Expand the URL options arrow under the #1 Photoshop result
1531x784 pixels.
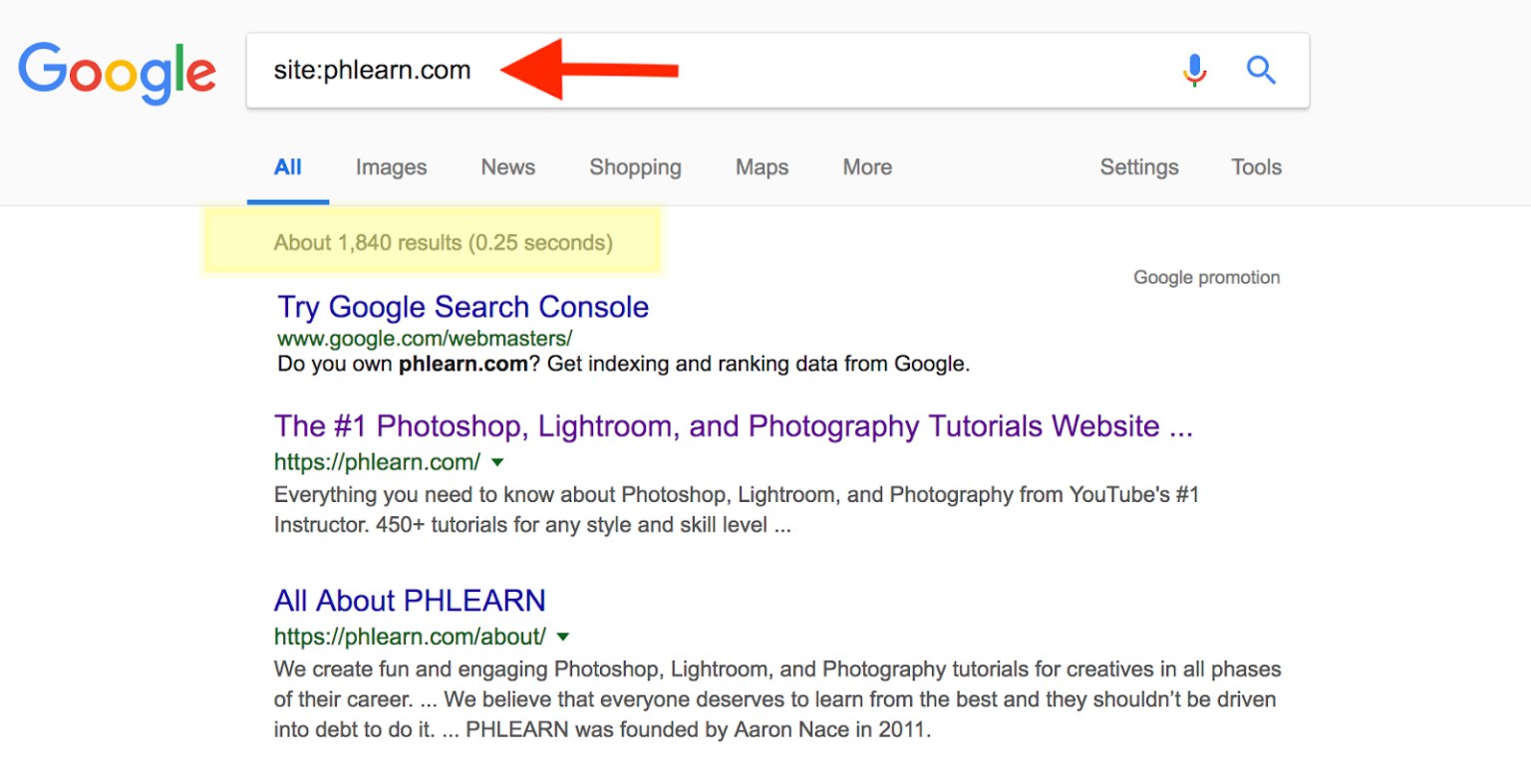497,462
